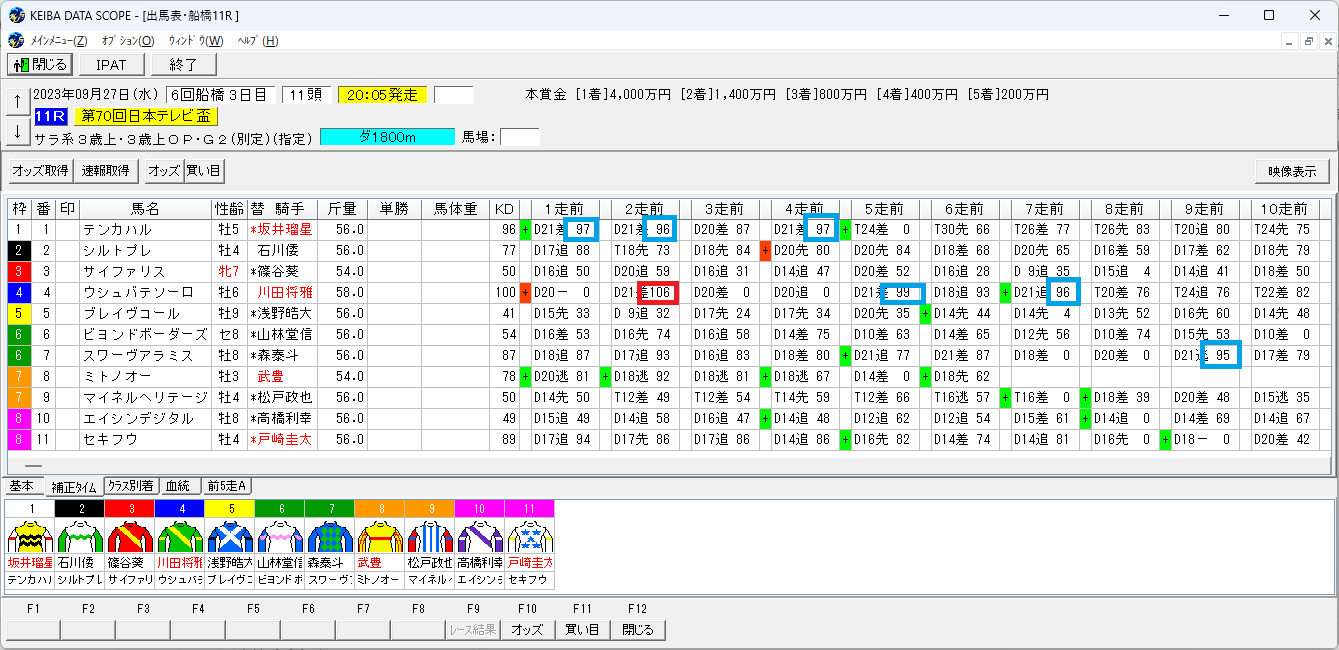Open the メインメニュー menu

[59, 41]
